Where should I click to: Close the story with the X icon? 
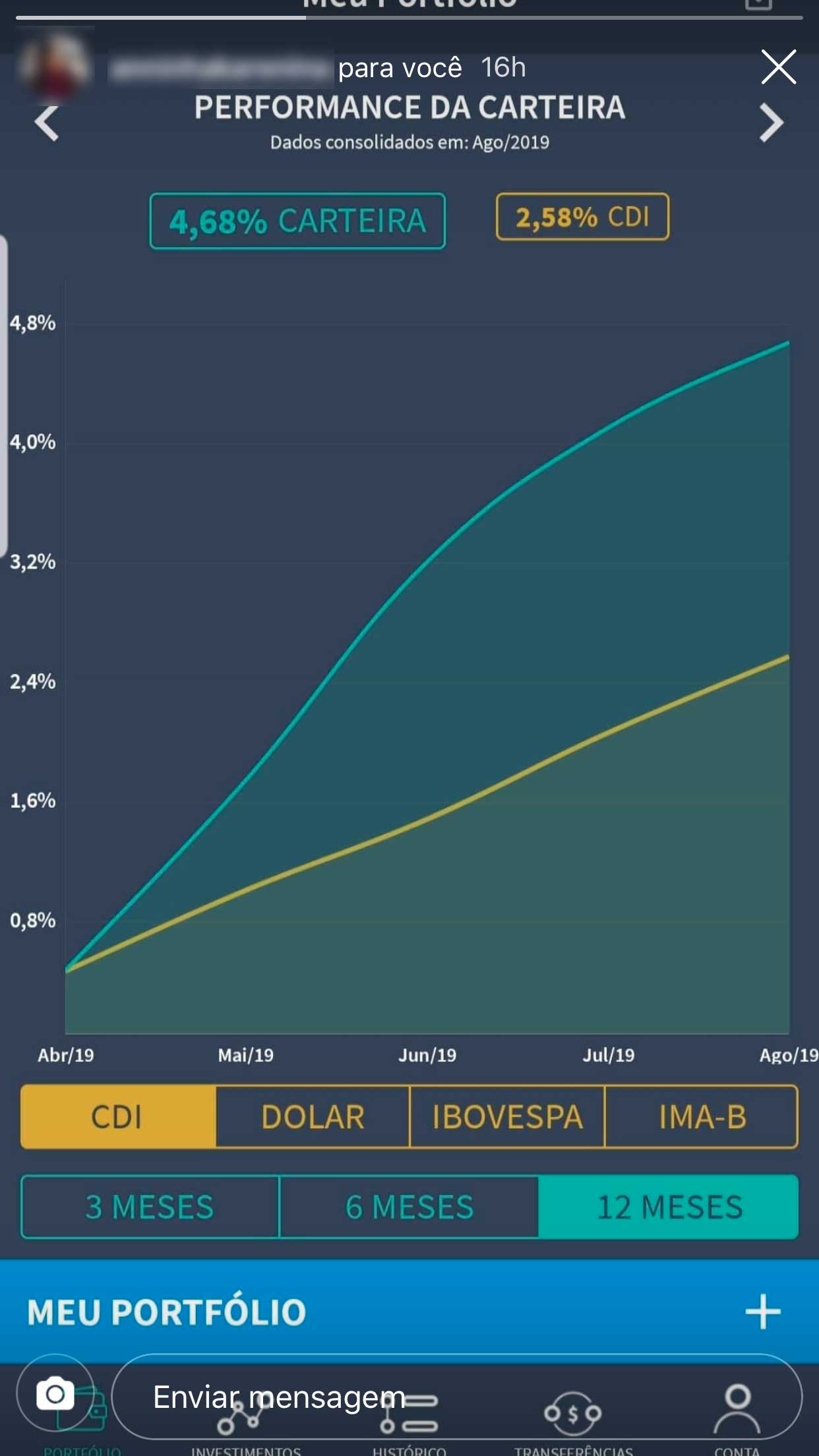coord(778,67)
